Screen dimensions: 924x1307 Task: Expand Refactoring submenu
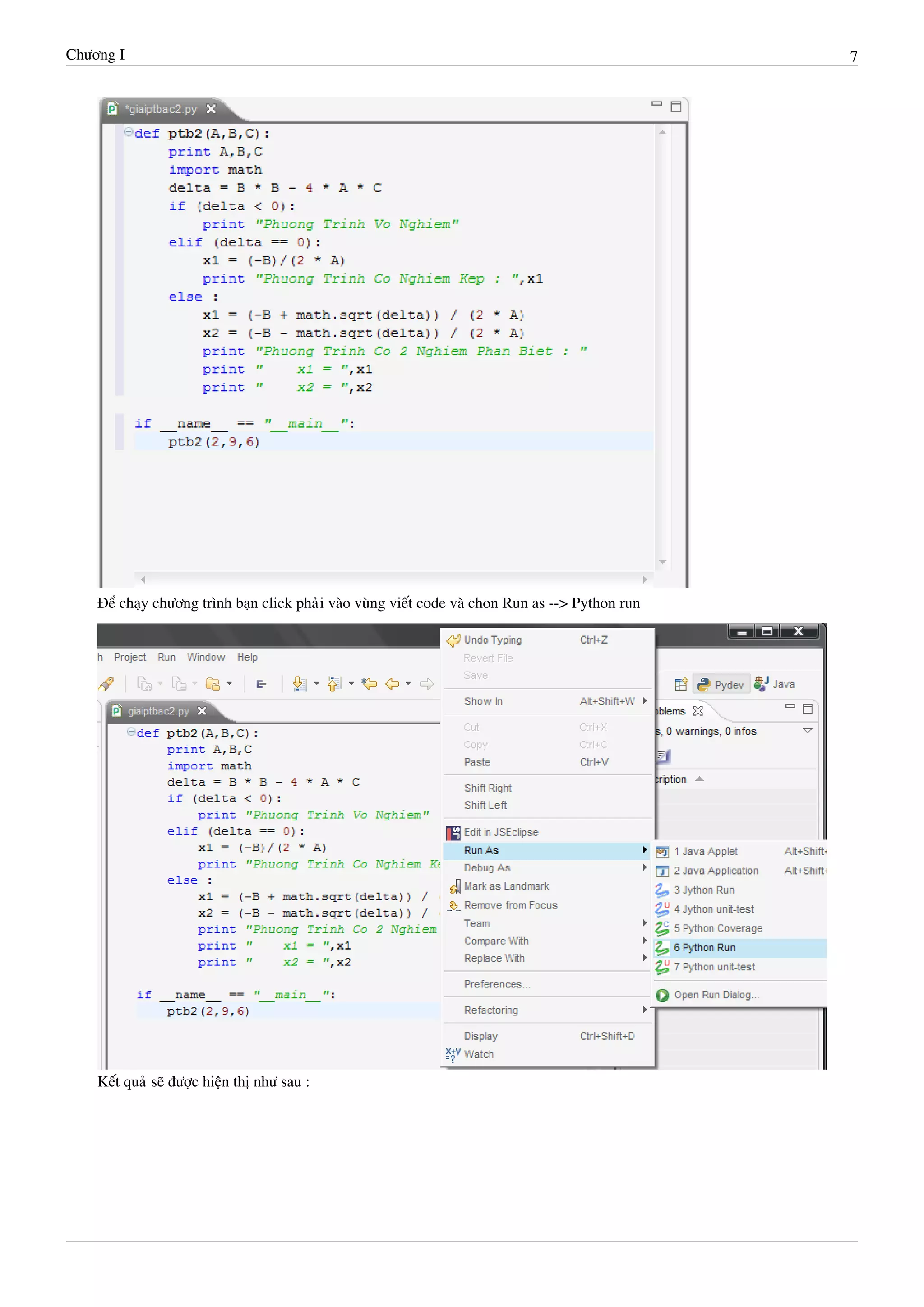(x=549, y=1010)
